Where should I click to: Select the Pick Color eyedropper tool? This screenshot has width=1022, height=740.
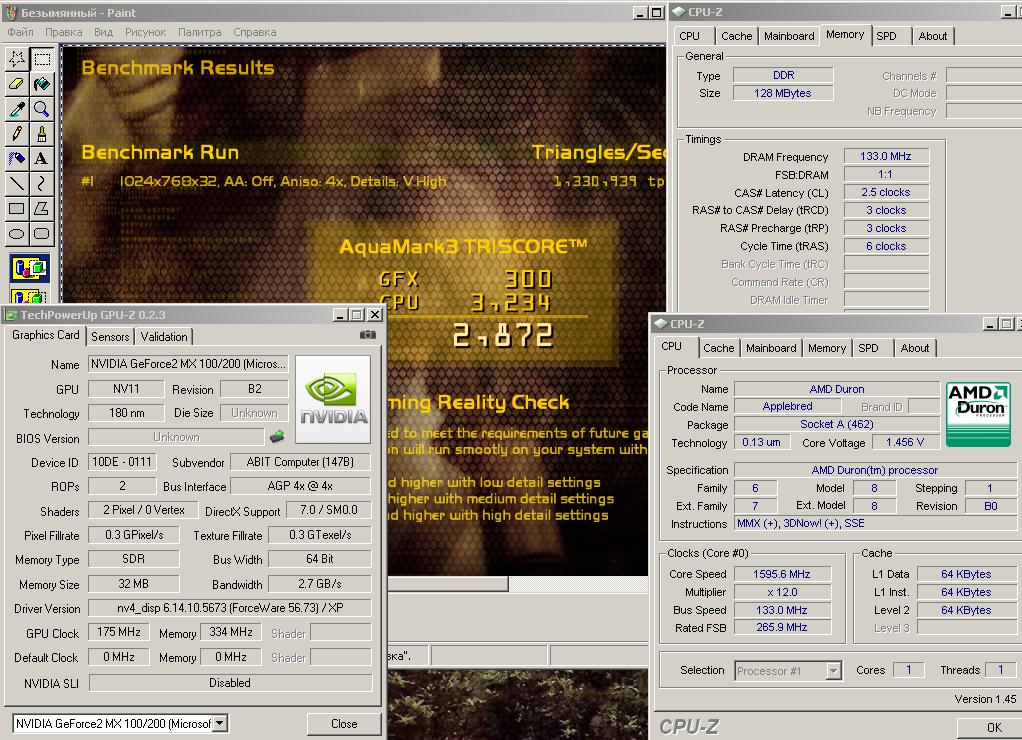point(17,109)
